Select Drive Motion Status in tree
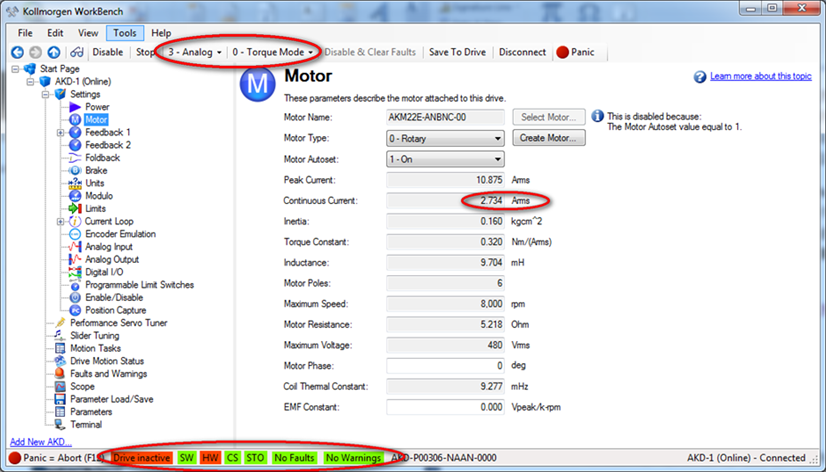This screenshot has height=472, width=826. tap(107, 361)
